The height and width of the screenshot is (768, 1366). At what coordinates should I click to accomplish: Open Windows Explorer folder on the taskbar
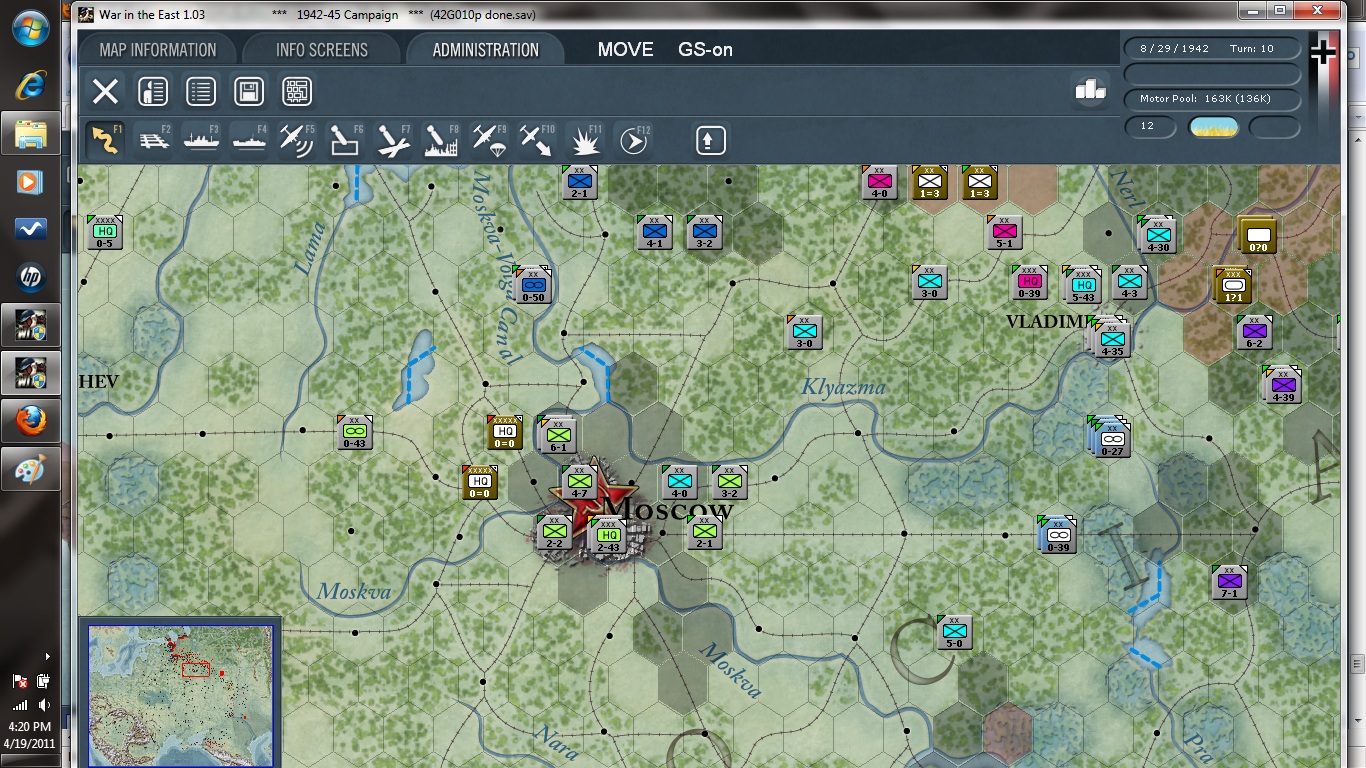point(31,133)
